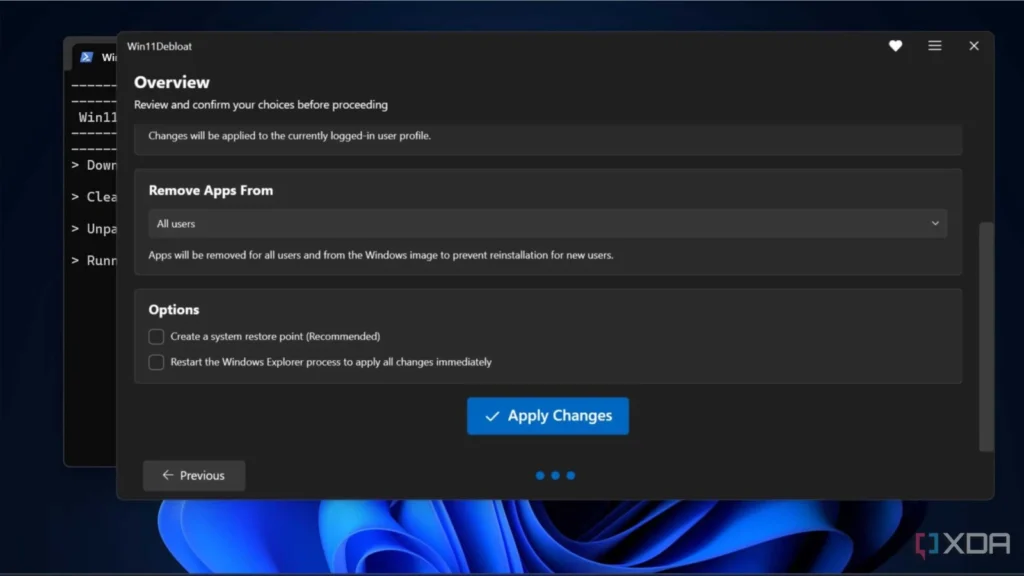Image resolution: width=1024 pixels, height=576 pixels.
Task: Open the All users dropdown
Action: [547, 223]
